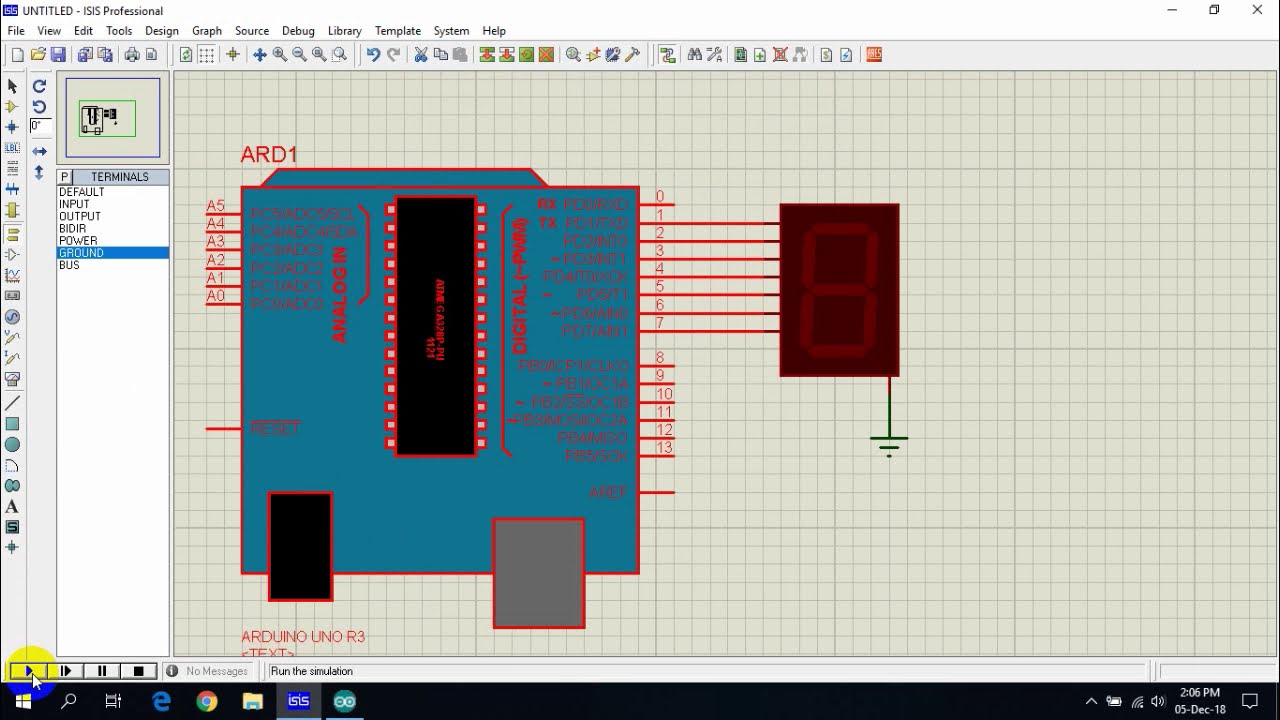
Task: Click the Stop simulation button
Action: point(139,671)
